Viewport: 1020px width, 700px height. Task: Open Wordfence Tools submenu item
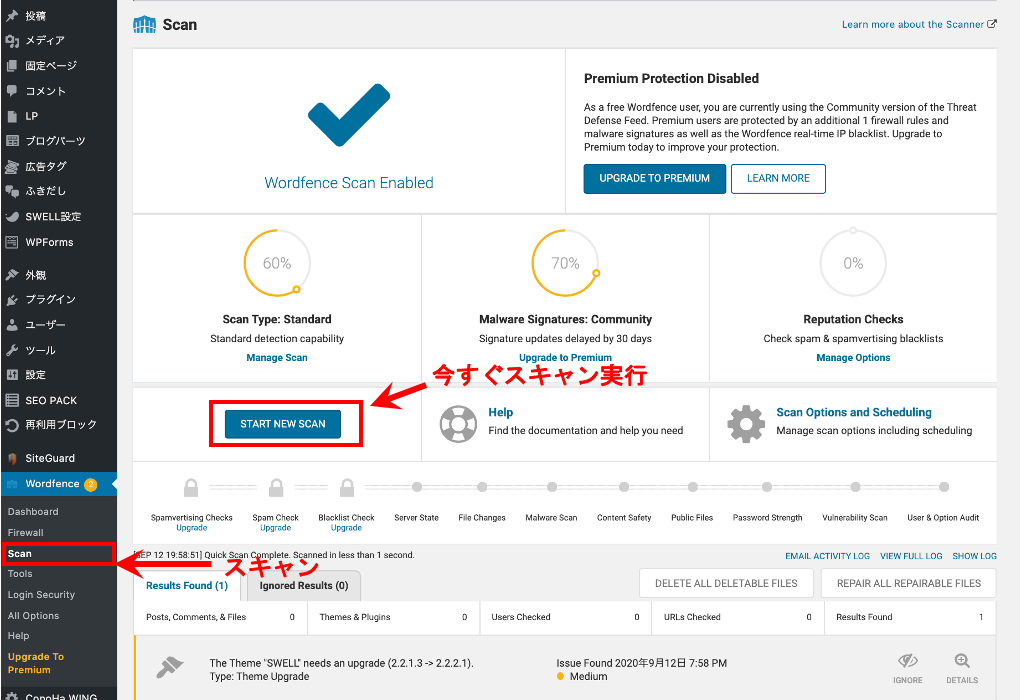[20, 574]
